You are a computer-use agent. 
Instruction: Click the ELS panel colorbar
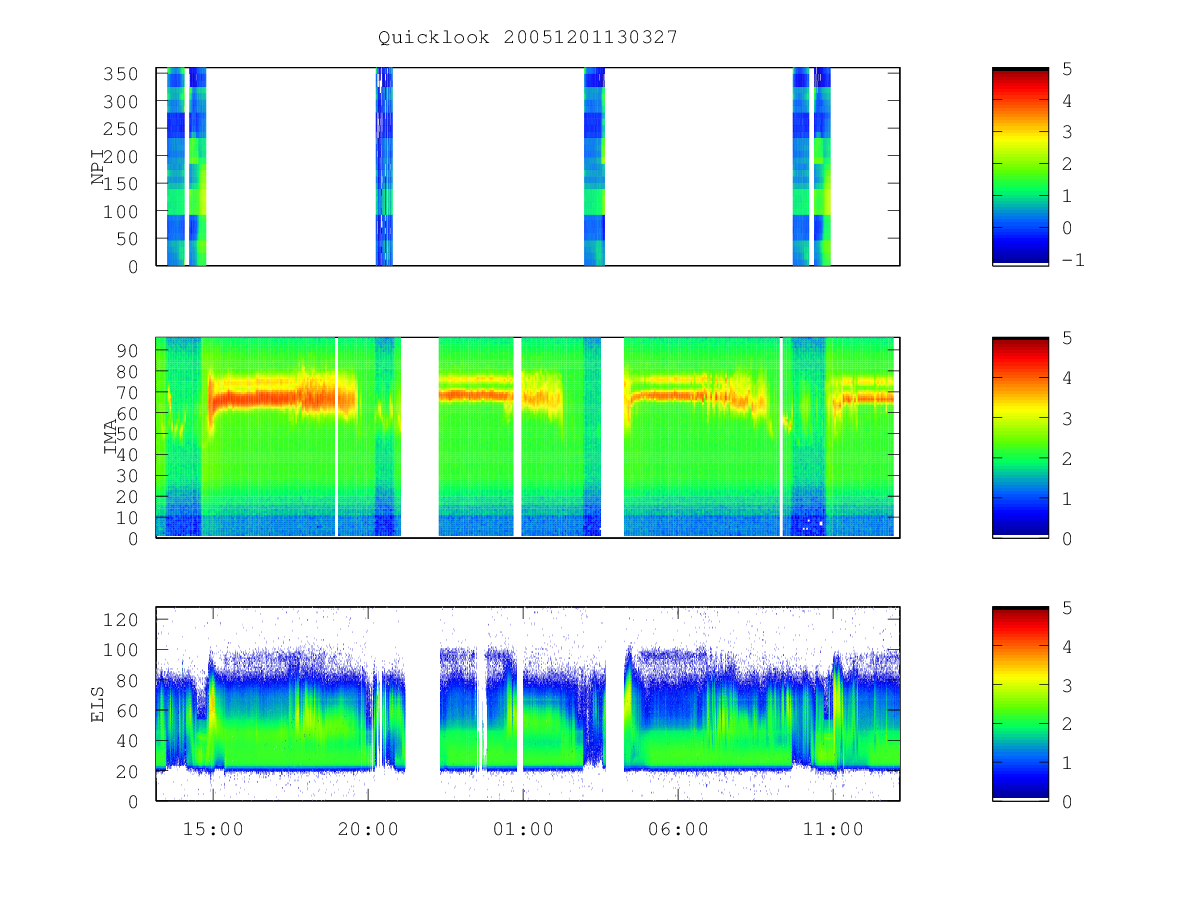click(x=1020, y=703)
